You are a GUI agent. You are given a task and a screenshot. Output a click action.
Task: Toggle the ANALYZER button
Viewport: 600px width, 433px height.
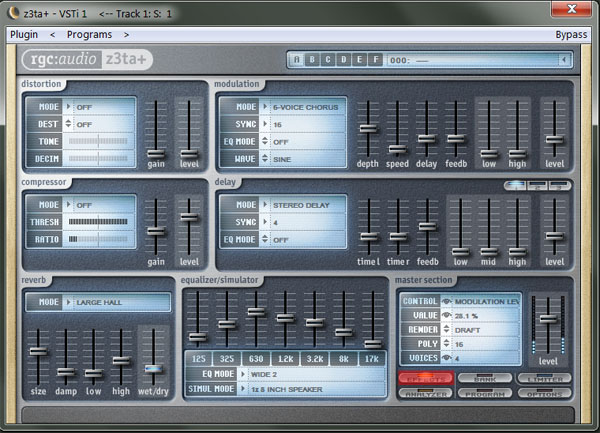click(x=426, y=393)
